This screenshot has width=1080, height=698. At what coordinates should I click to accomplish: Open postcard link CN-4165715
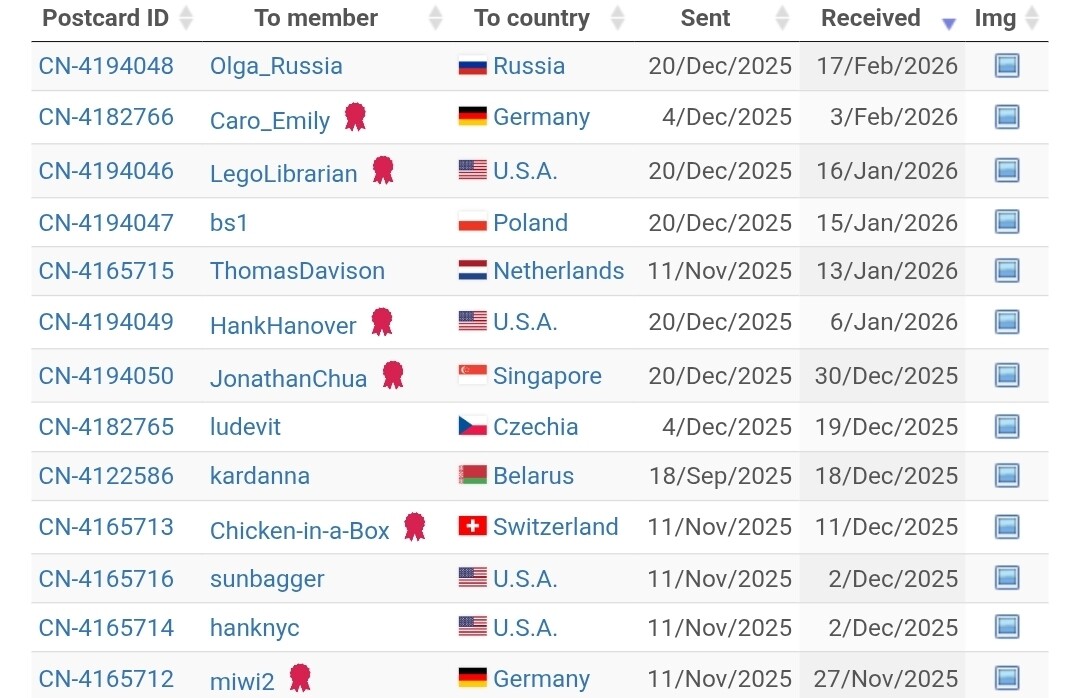(106, 271)
